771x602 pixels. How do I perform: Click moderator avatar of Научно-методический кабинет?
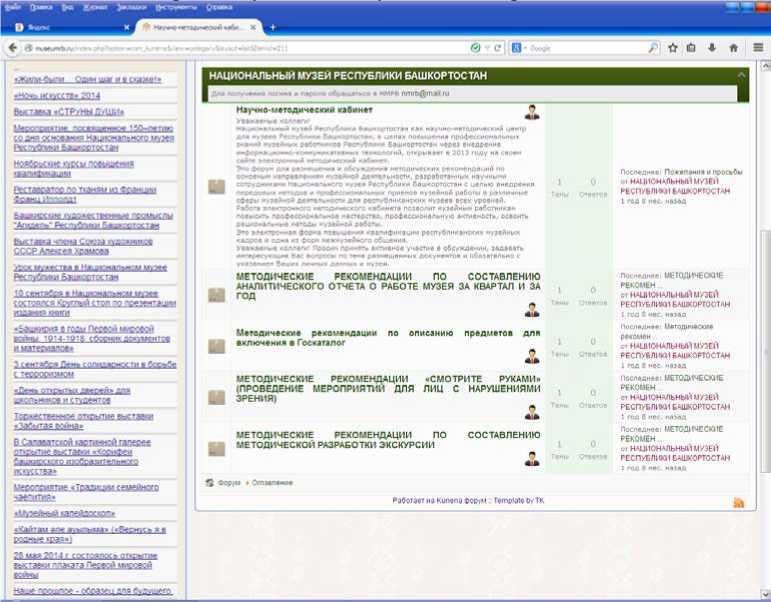click(532, 113)
